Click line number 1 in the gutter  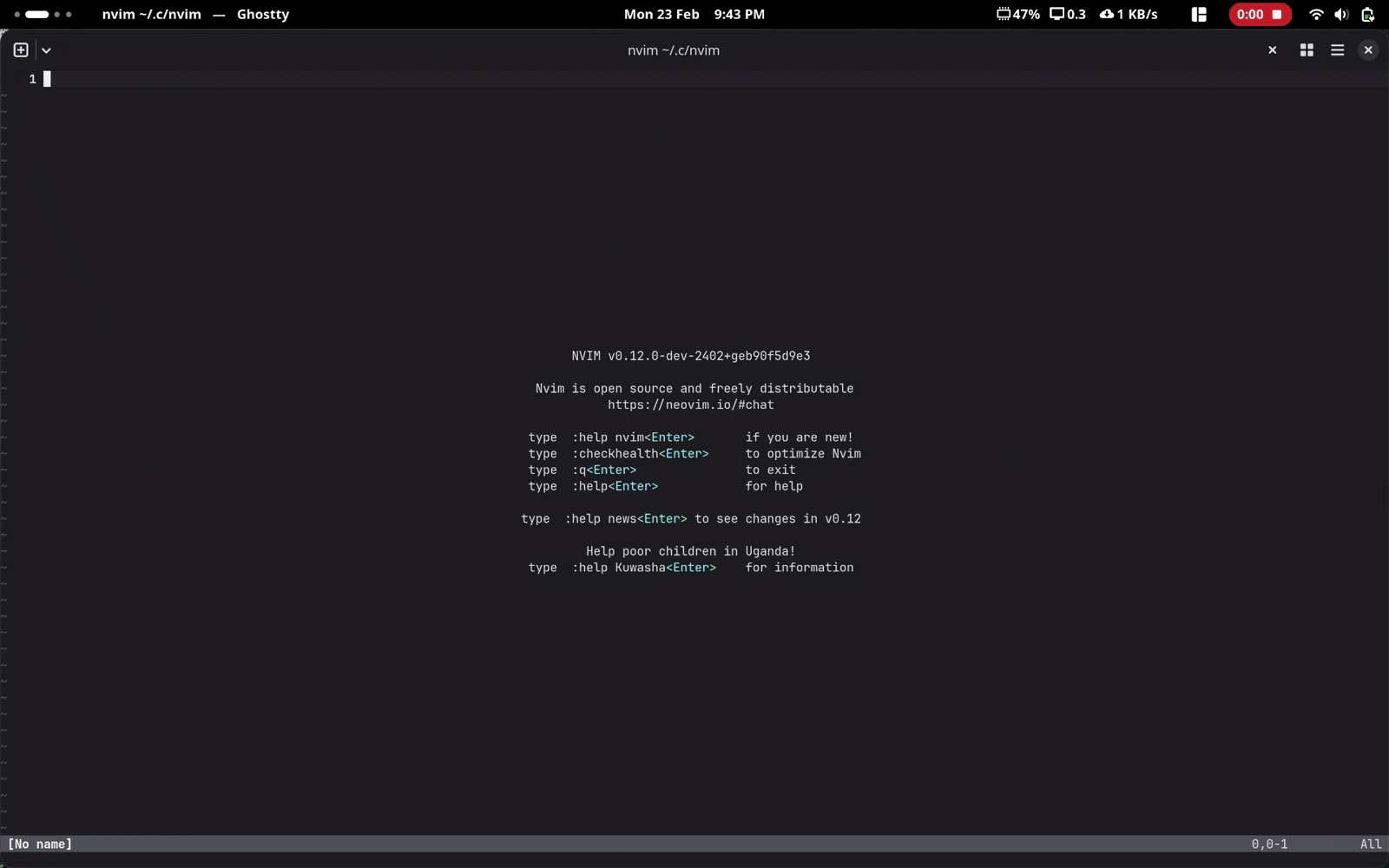coord(33,79)
